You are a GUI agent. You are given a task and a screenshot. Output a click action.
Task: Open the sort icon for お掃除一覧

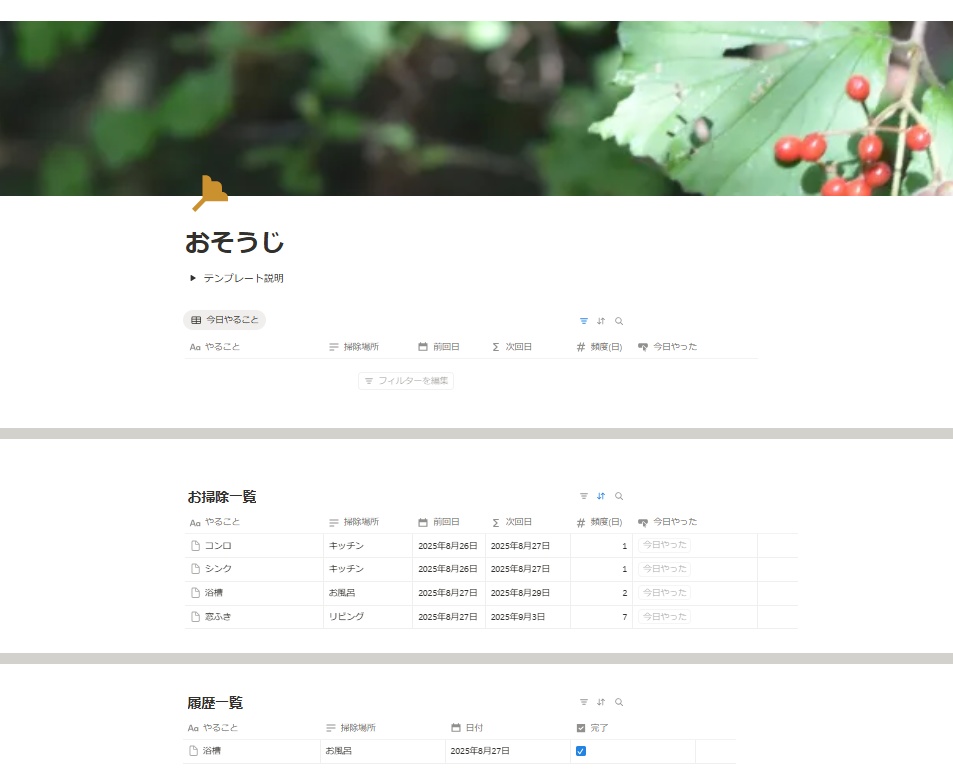pyautogui.click(x=601, y=496)
